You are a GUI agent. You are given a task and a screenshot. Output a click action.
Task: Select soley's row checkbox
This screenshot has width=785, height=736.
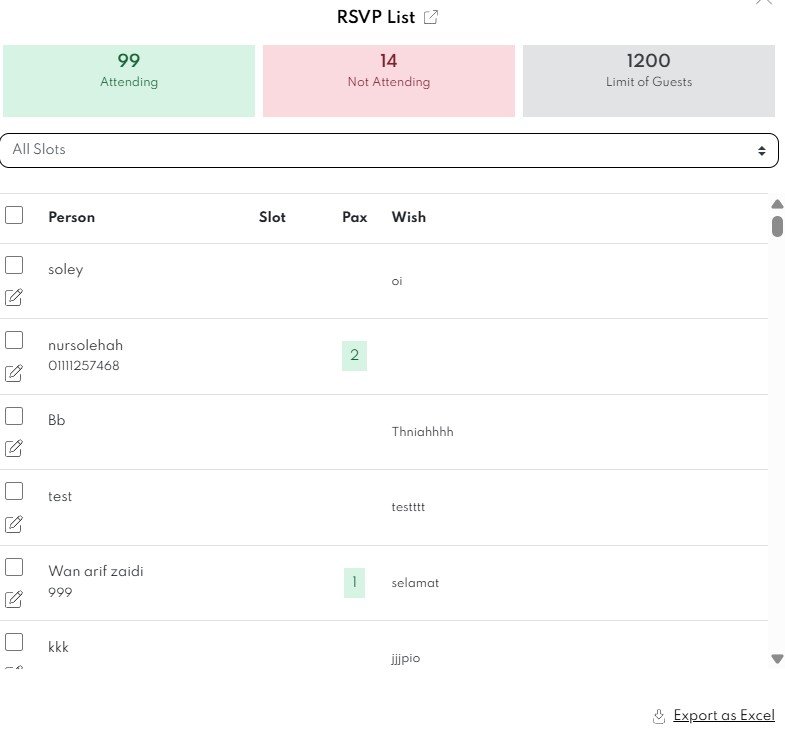tap(14, 265)
